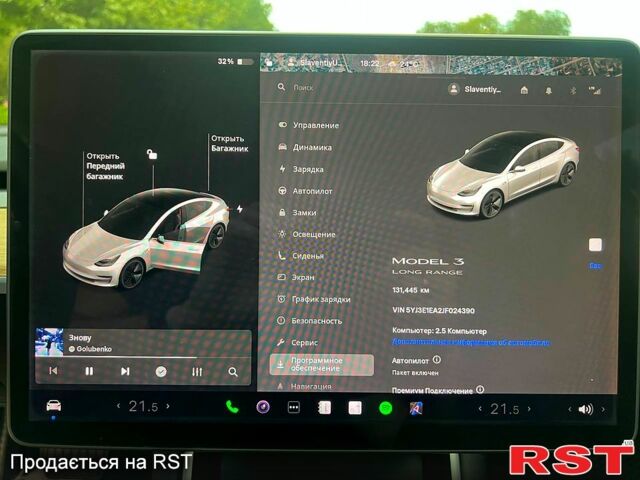Open the Автопилот settings menu
Viewport: 640px width, 480px height.
[x=312, y=190]
